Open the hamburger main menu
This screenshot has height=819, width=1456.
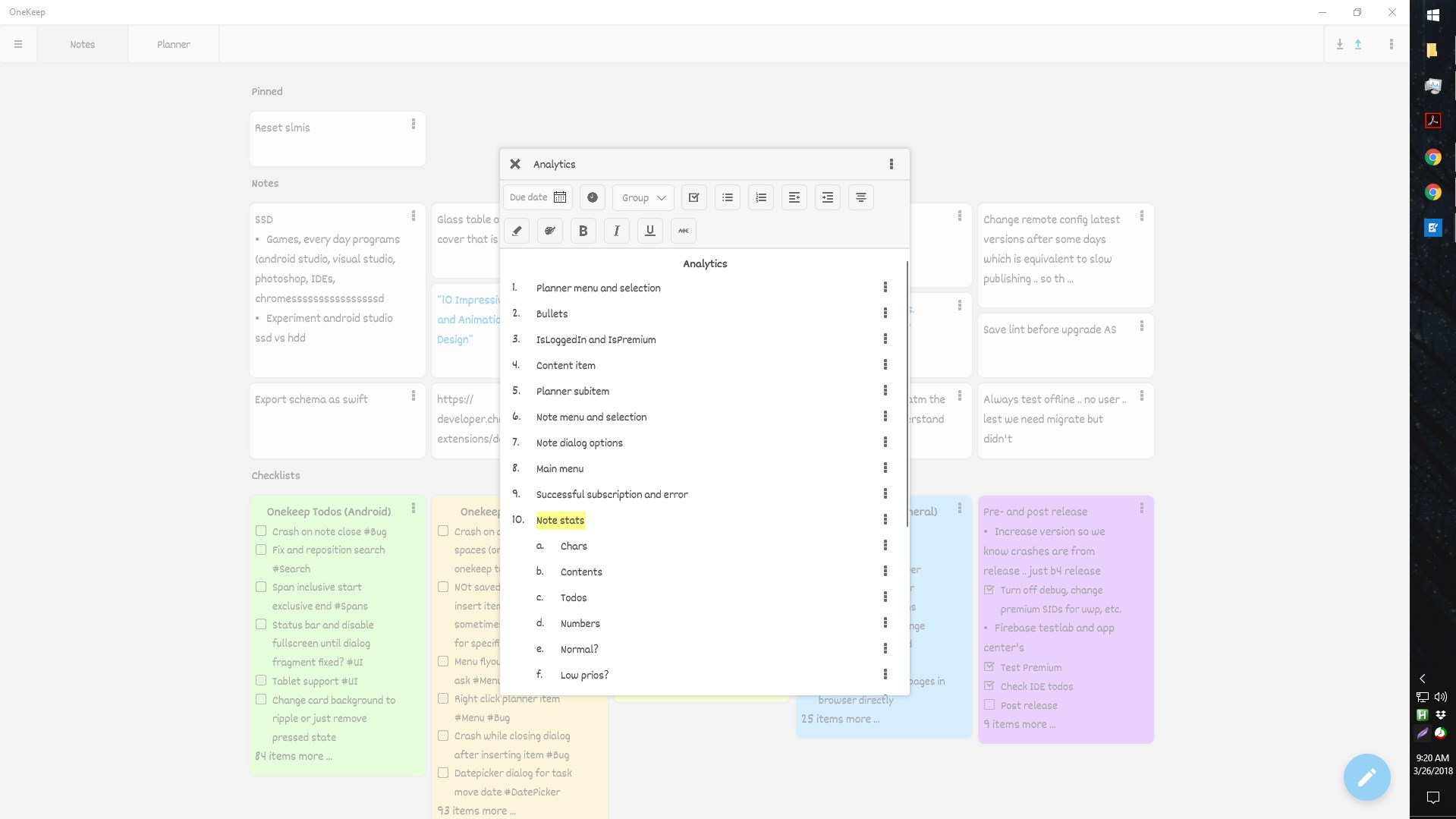tap(18, 44)
